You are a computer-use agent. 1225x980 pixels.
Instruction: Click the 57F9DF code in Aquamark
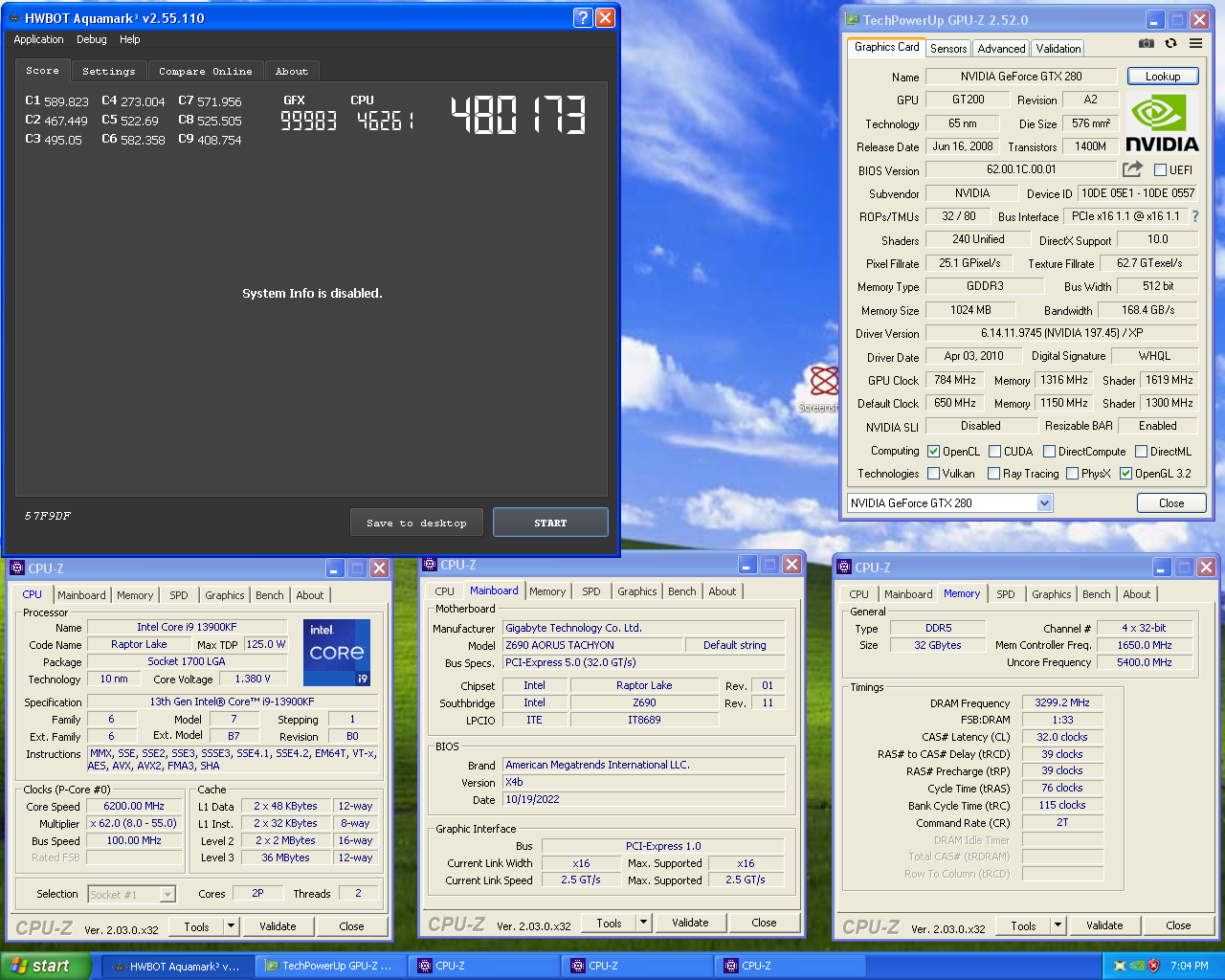pyautogui.click(x=48, y=516)
